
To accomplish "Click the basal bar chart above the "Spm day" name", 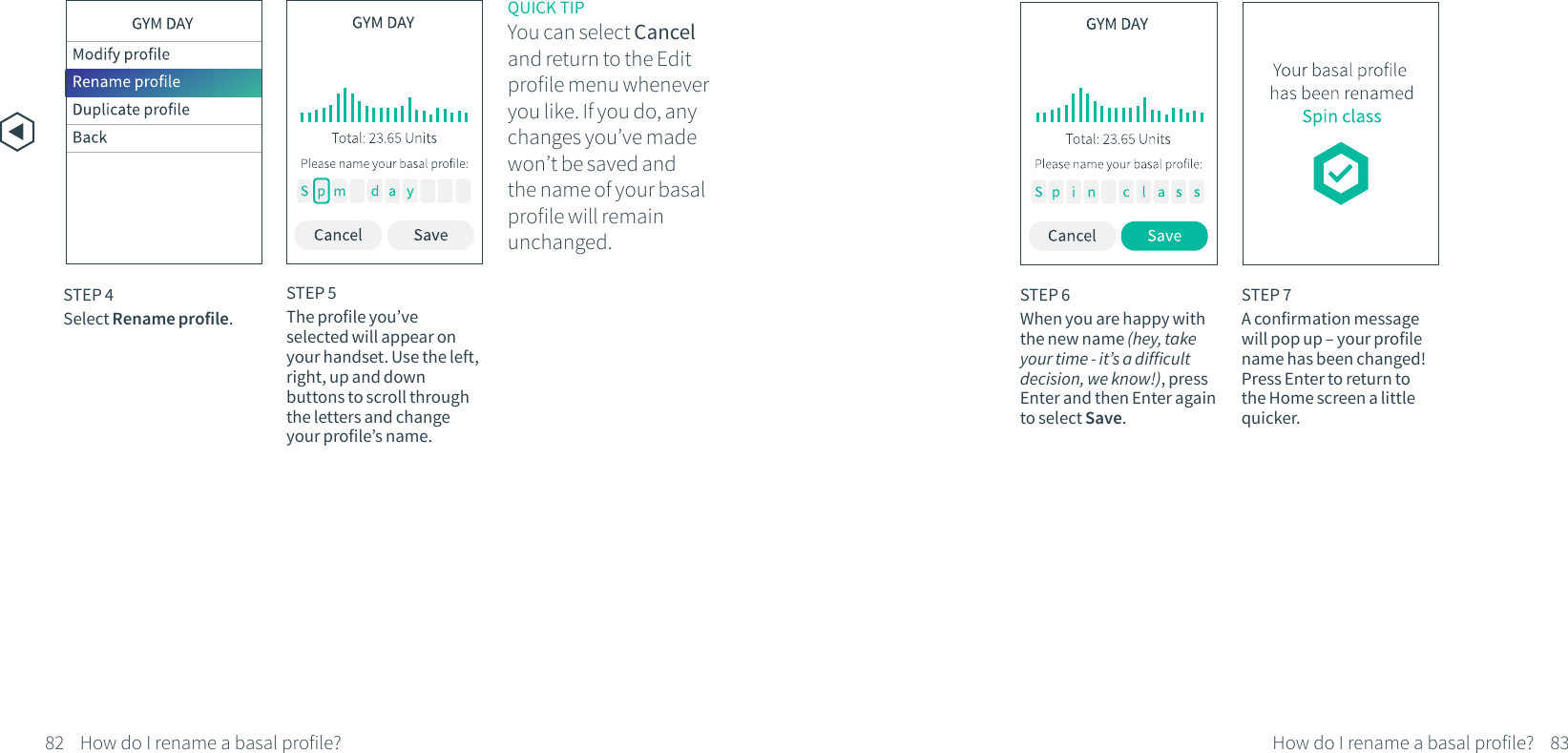I will click(384, 105).
